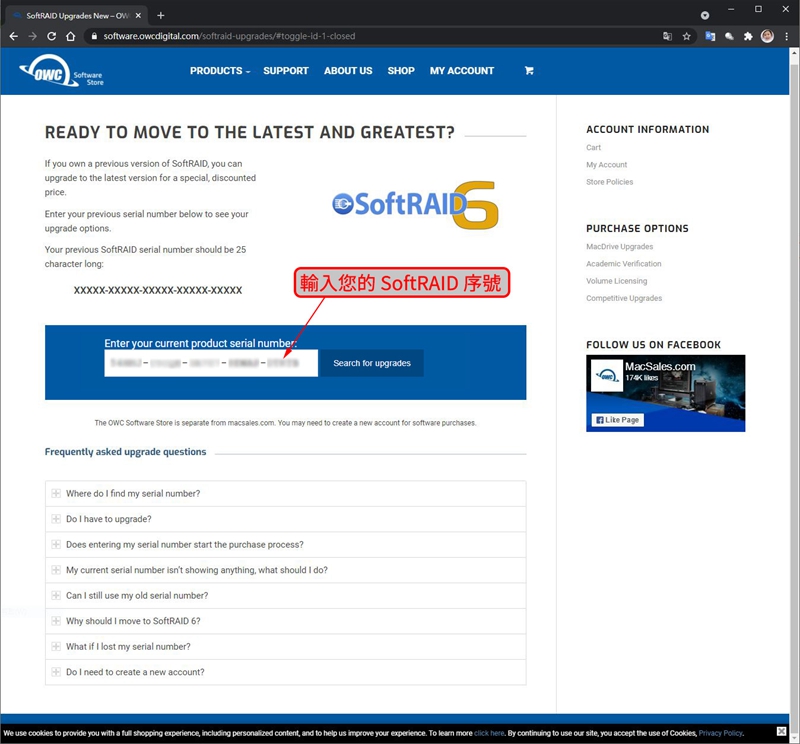Open the browser home page
The image size is (800, 744).
[70, 36]
